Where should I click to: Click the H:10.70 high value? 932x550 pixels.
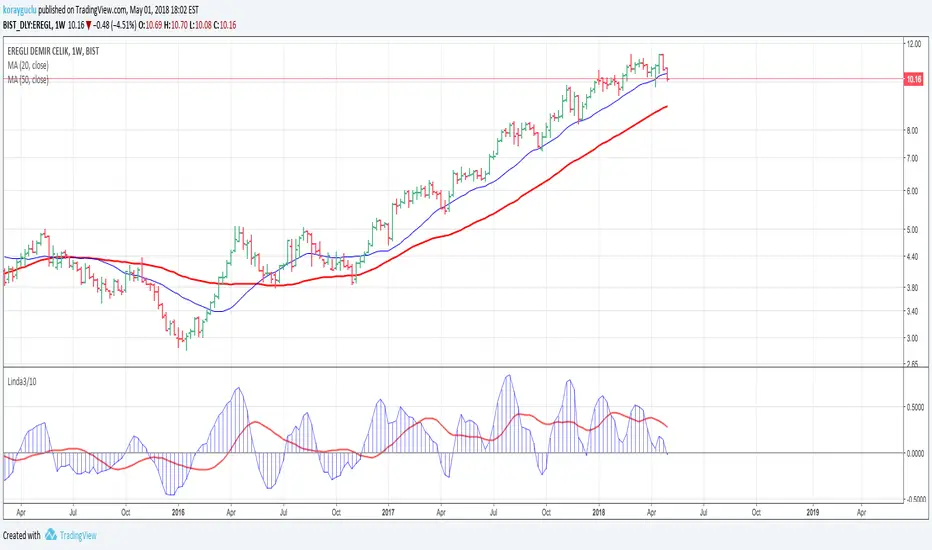[x=177, y=25]
